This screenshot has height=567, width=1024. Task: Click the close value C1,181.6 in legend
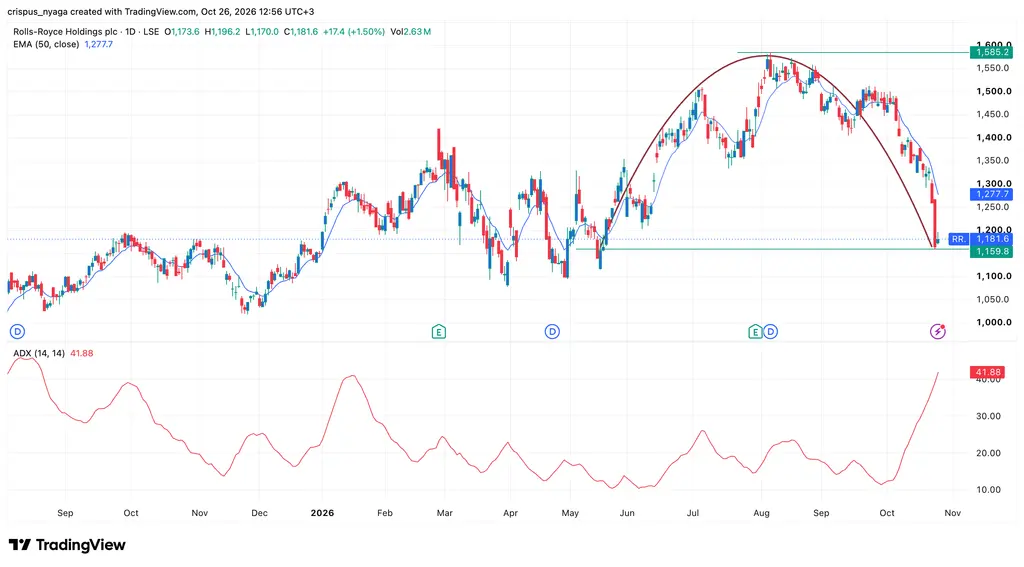[301, 31]
